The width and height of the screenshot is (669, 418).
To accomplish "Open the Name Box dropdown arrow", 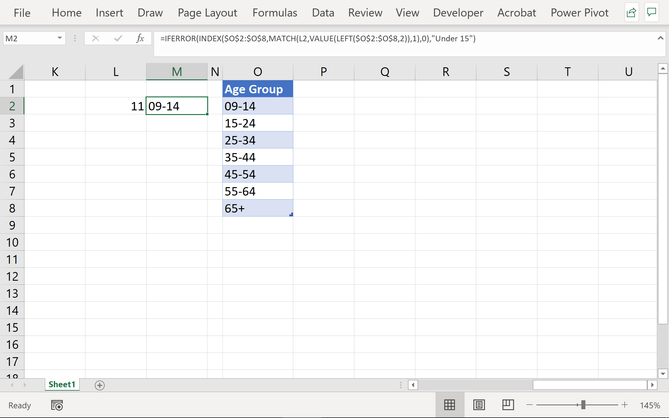I will pyautogui.click(x=60, y=38).
